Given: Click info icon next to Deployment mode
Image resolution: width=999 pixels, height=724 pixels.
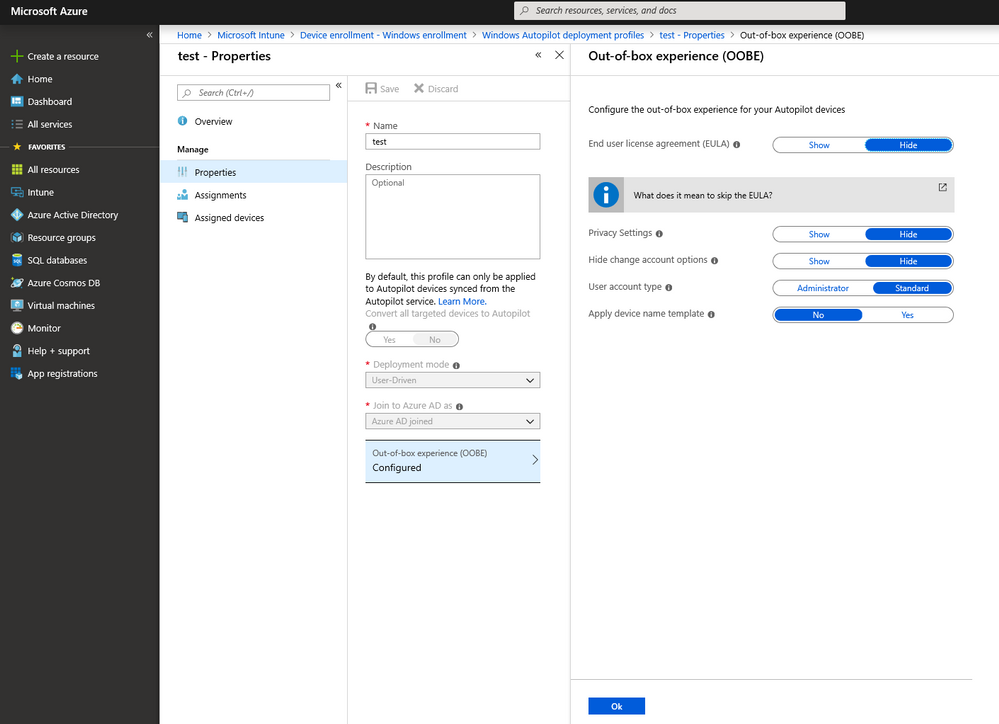Looking at the screenshot, I should click(x=456, y=365).
